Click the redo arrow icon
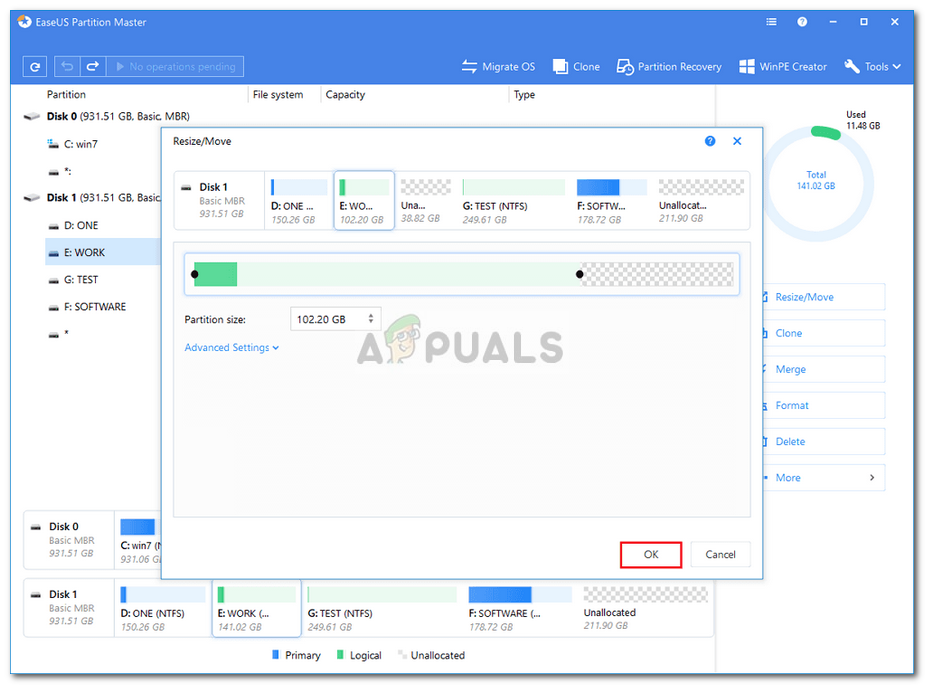925x685 pixels. point(93,67)
